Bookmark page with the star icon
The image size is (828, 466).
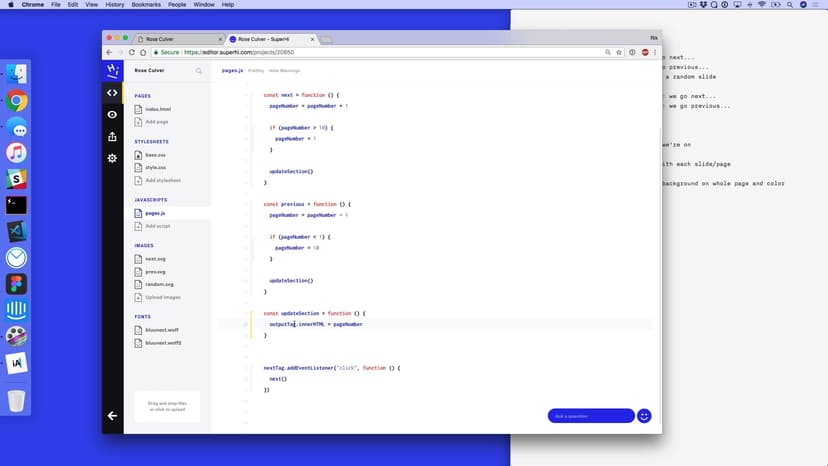619,52
